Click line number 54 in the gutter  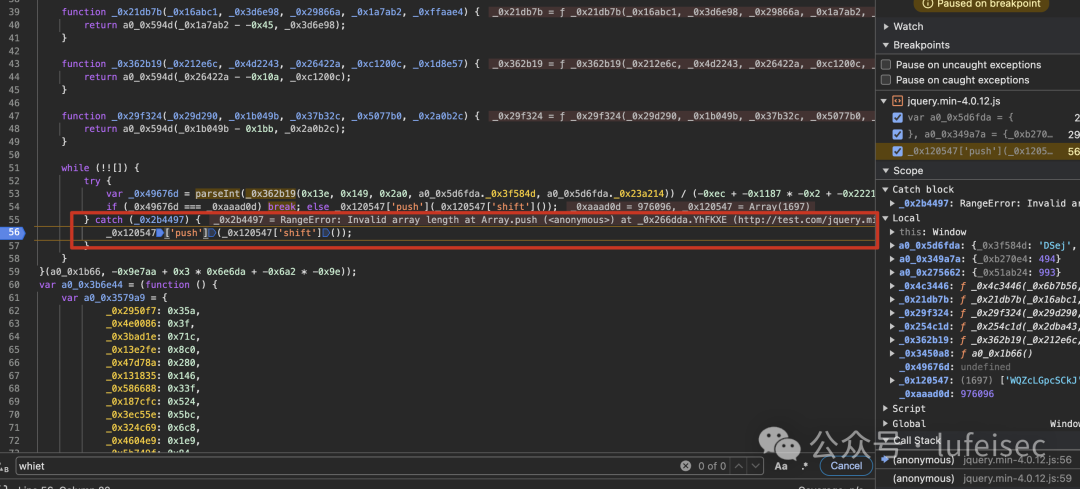coord(13,207)
